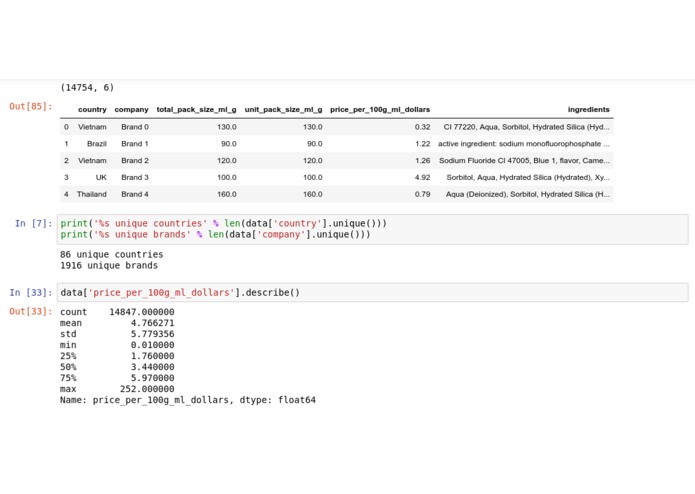Click the std value 5.779356
This screenshot has height=494, width=695.
coord(152,334)
